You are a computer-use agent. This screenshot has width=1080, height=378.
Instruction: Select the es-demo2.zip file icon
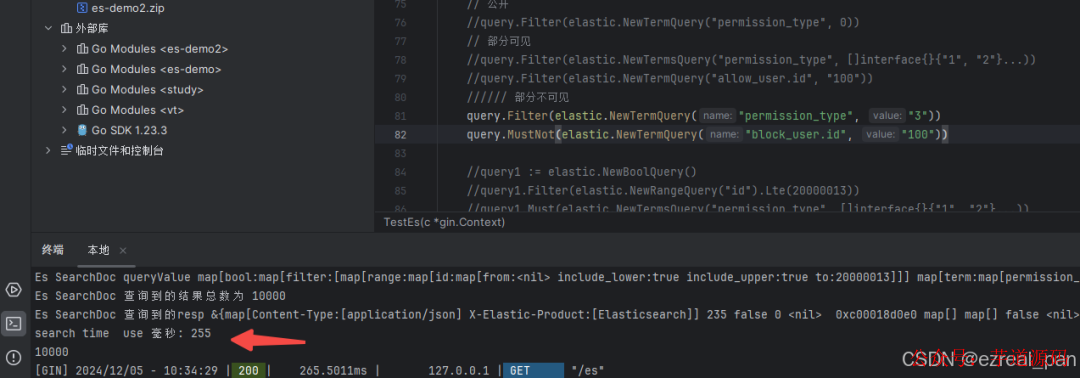pyautogui.click(x=82, y=9)
